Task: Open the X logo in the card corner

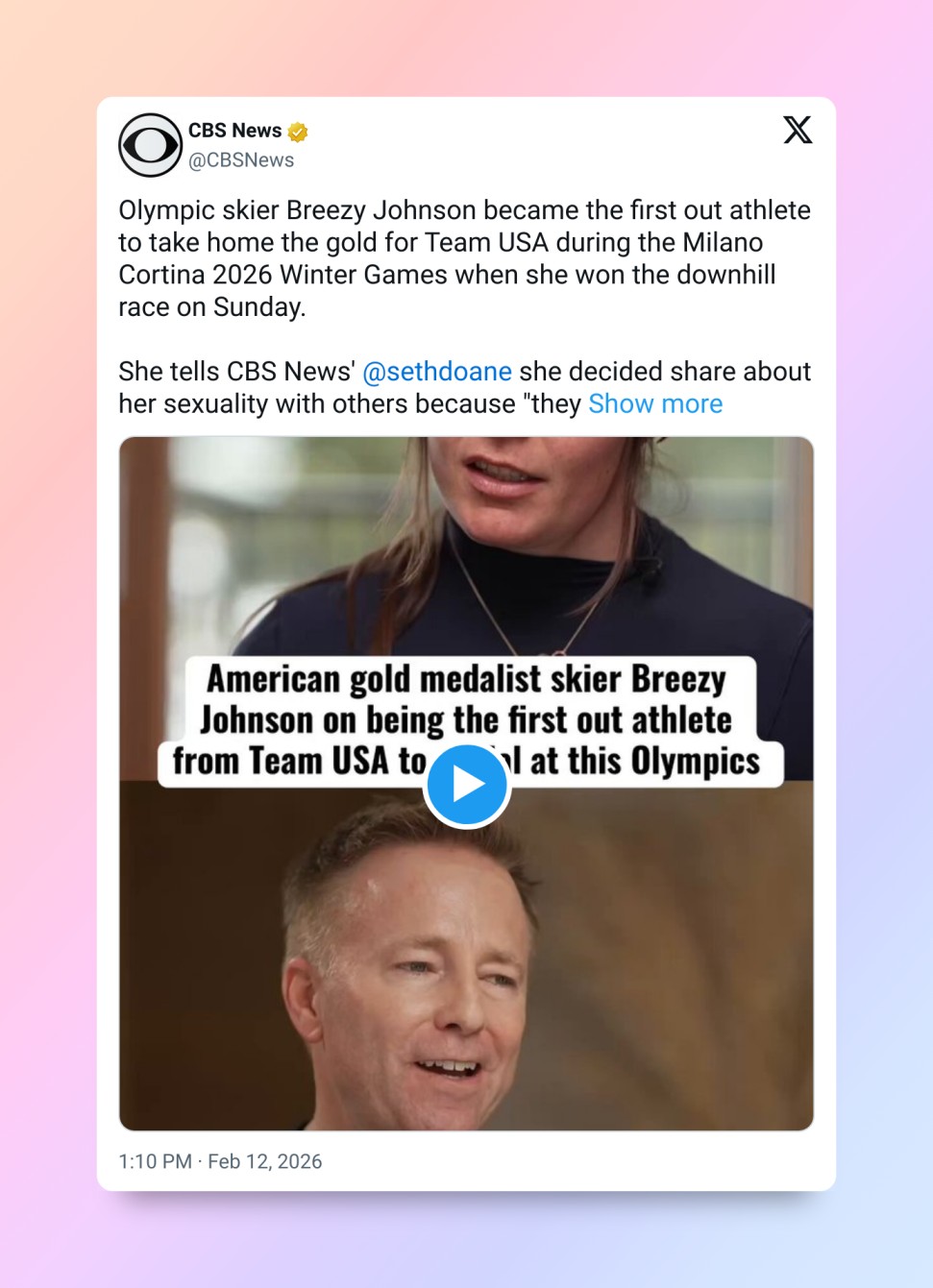Action: point(798,130)
